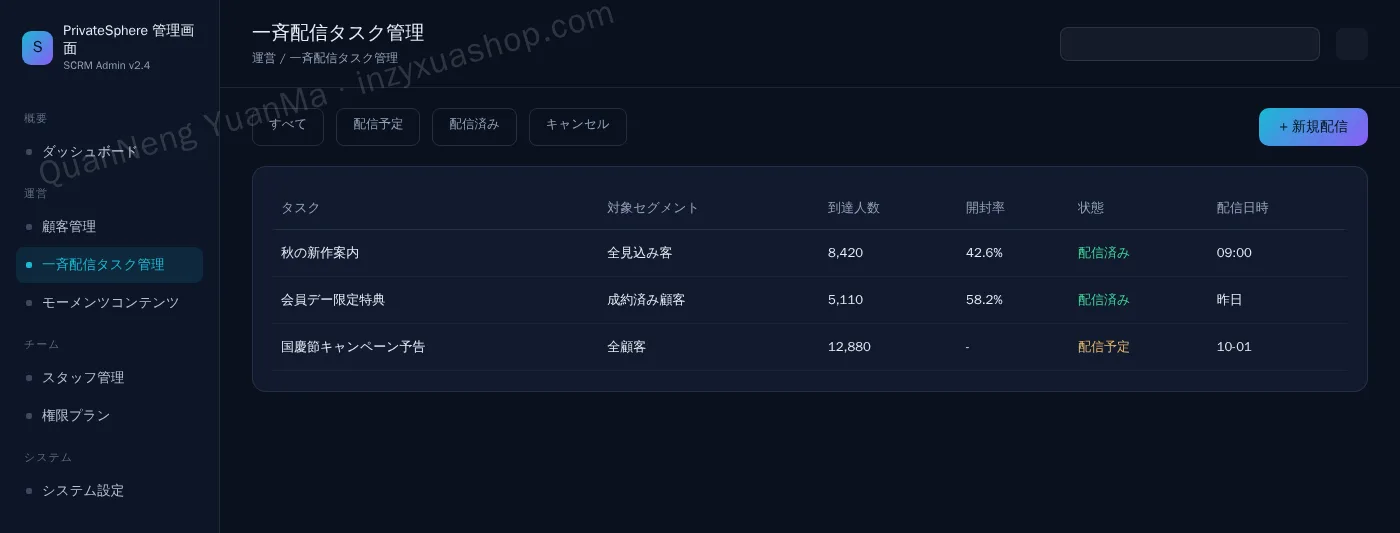Screen dimensions: 1400x533
Task: Select 一斉配信タスク管理 sidebar item
Action: pyautogui.click(x=109, y=265)
